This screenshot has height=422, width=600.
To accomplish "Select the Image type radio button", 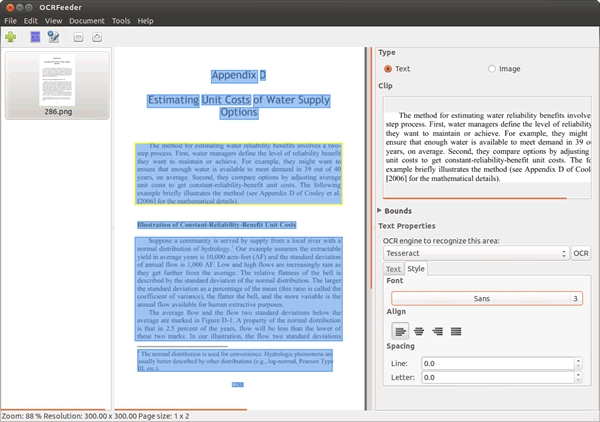I will (491, 69).
